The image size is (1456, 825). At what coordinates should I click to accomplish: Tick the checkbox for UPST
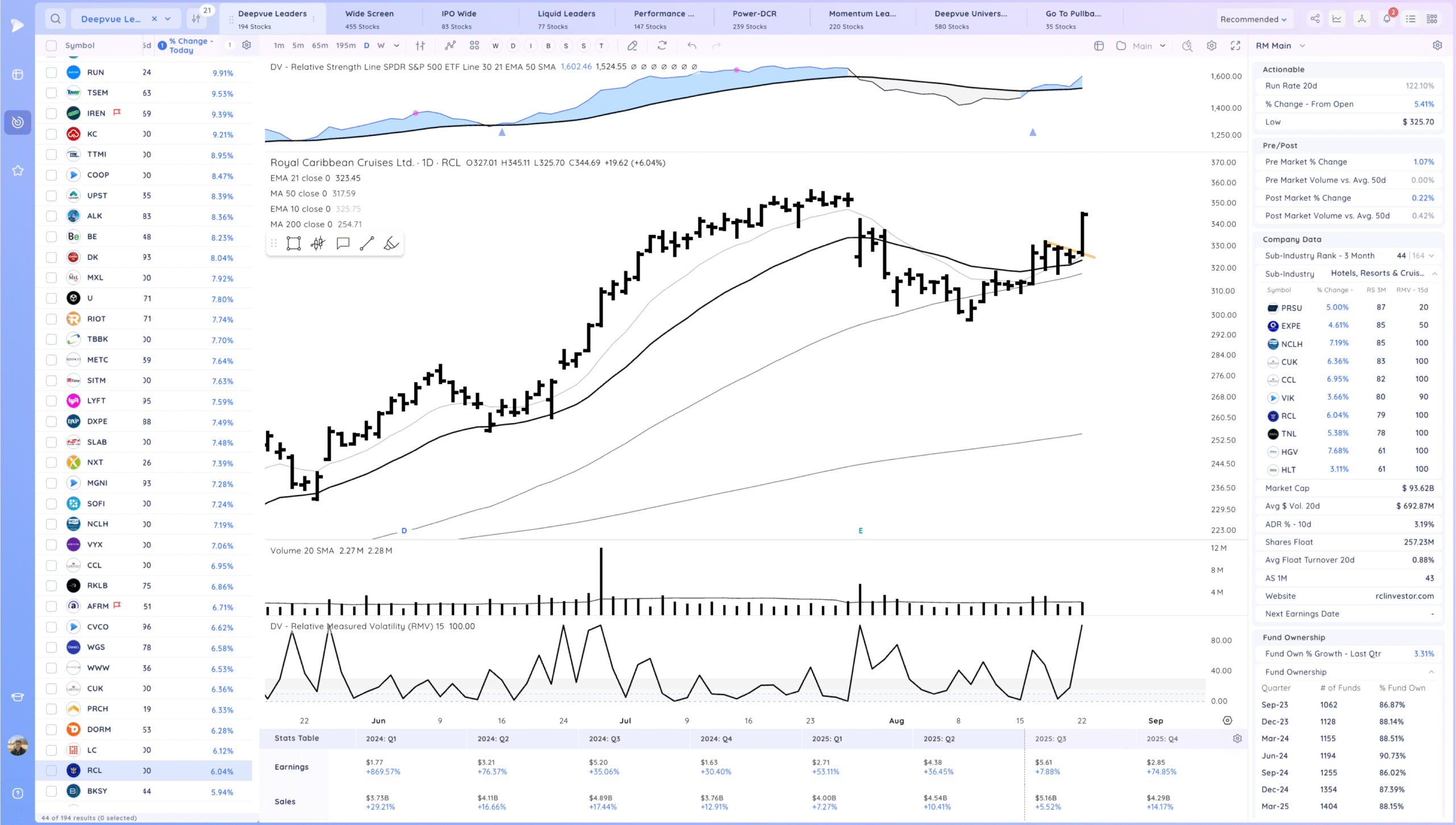pos(51,196)
